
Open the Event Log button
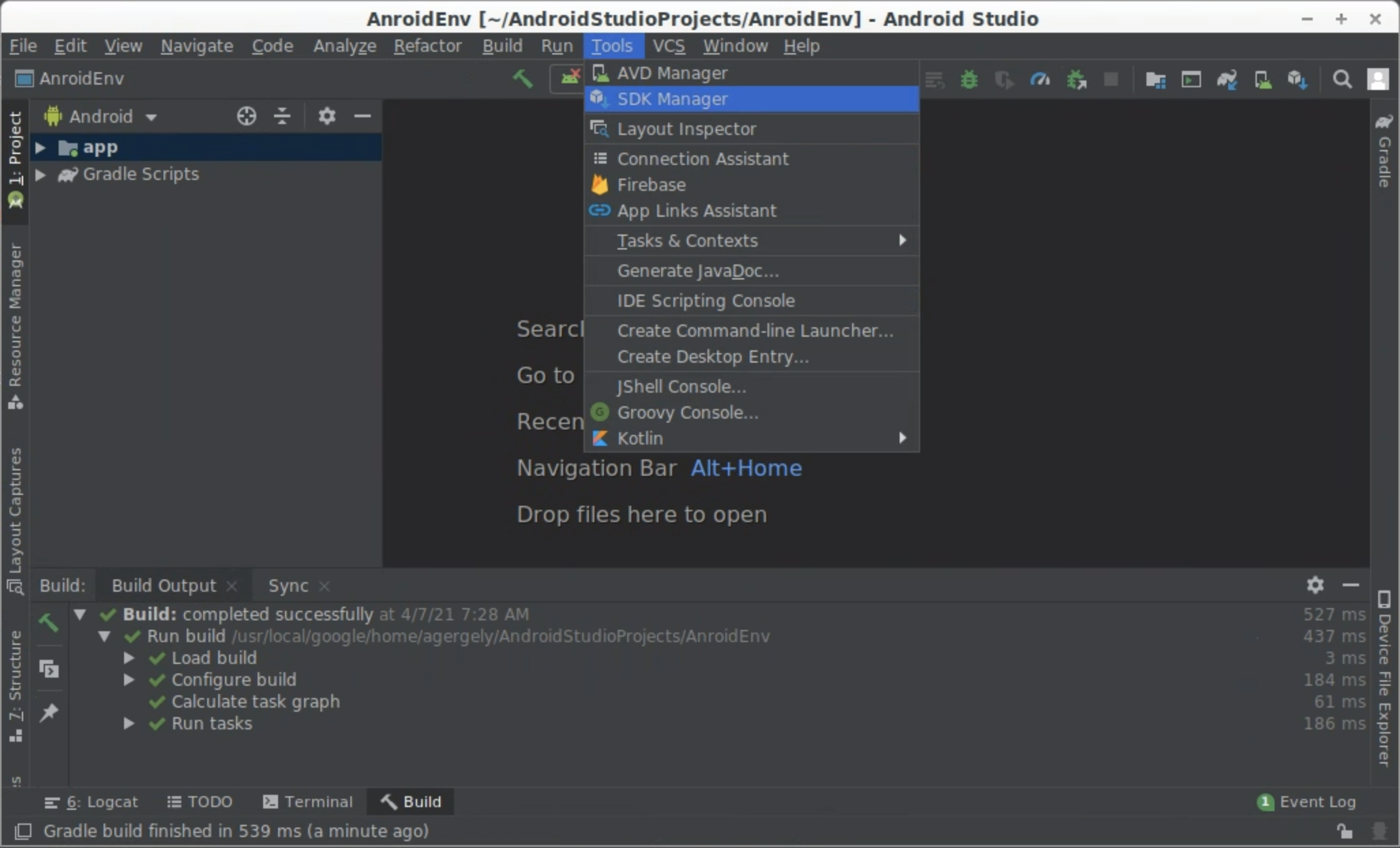[1307, 802]
